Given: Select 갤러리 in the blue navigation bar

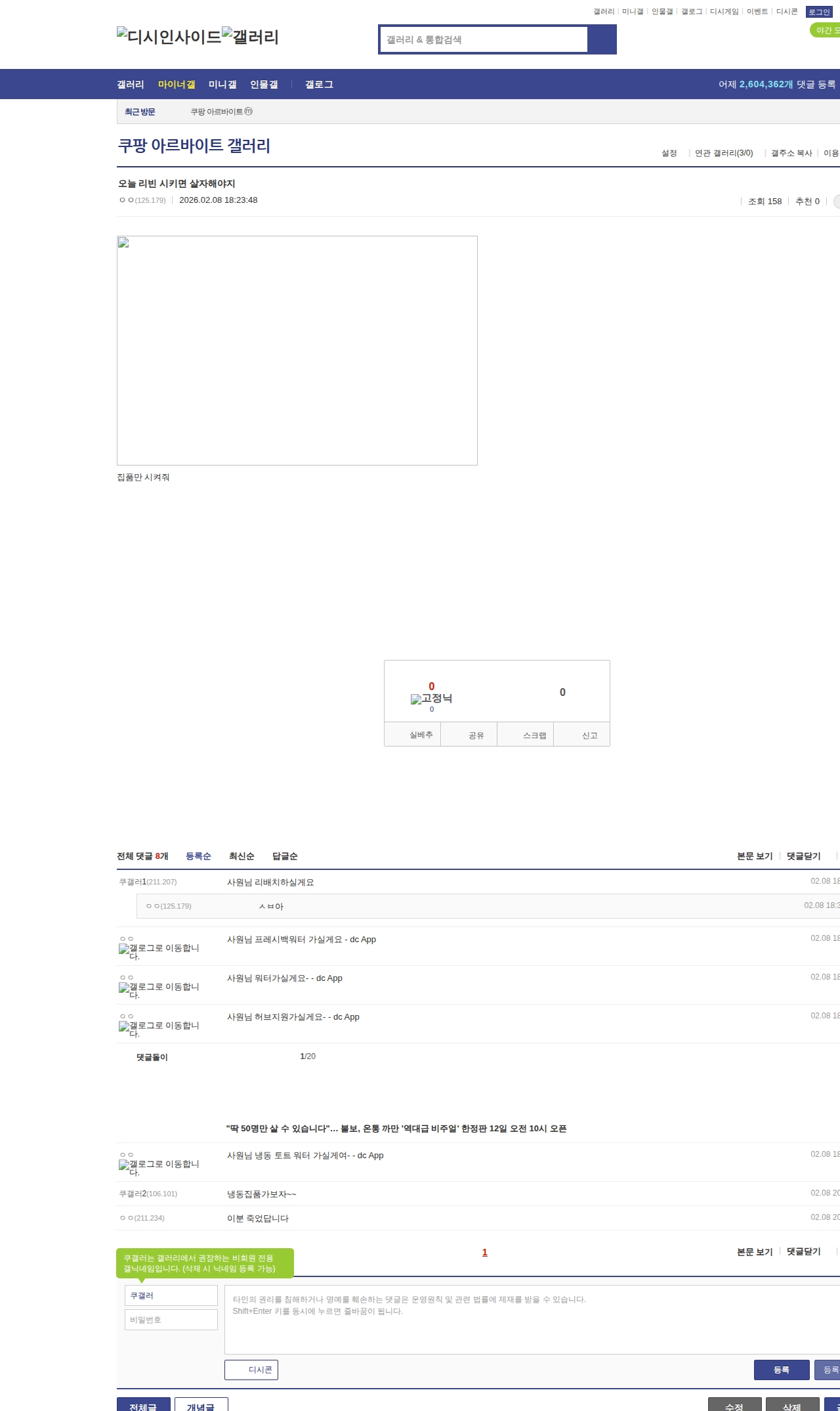Looking at the screenshot, I should pos(131,85).
